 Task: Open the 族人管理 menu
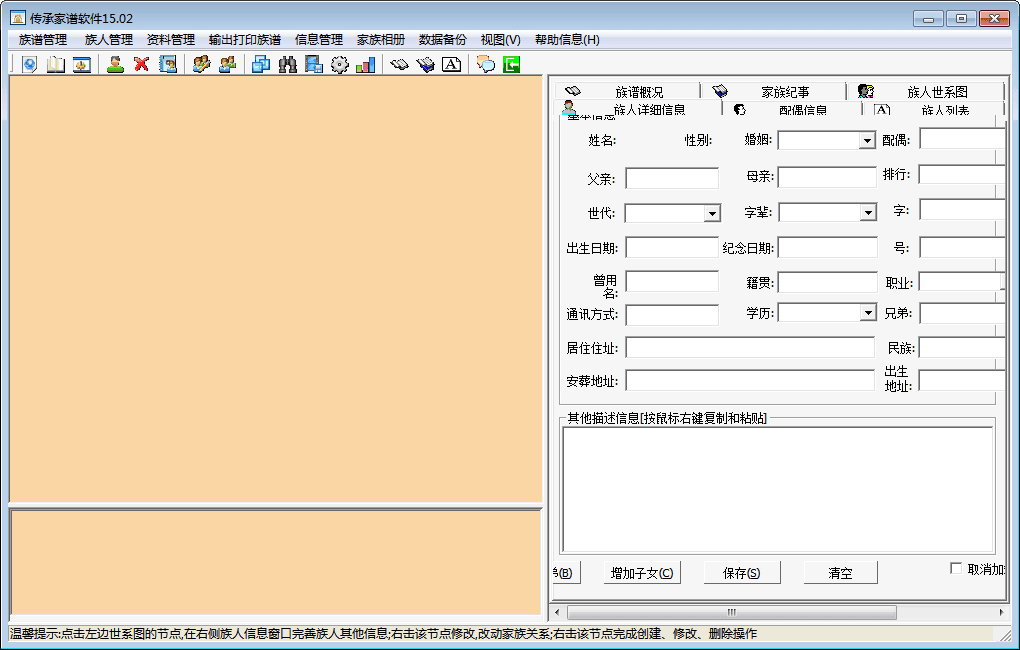109,40
